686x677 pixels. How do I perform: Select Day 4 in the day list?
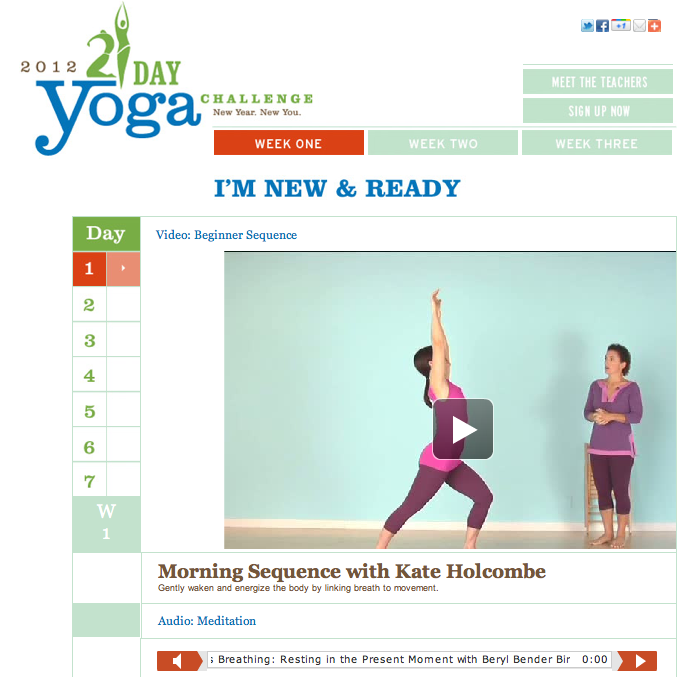(x=89, y=375)
